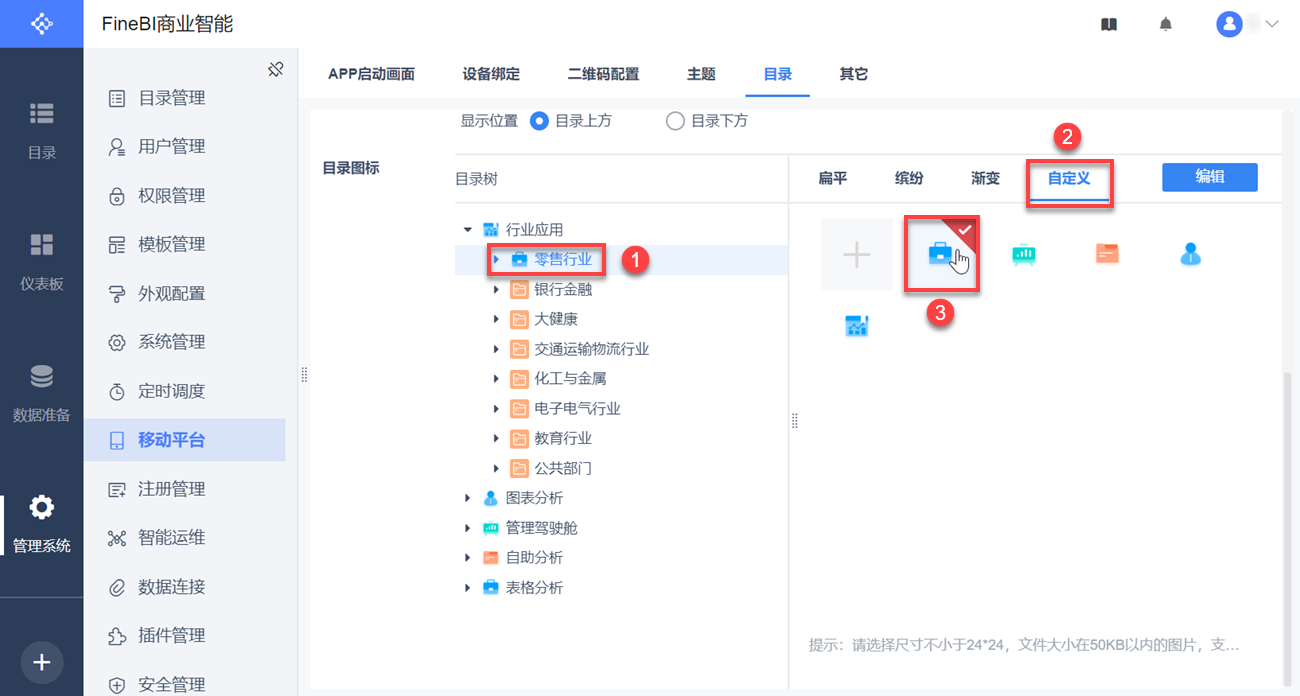The image size is (1300, 696).
Task: Choose the orange card custom icon
Action: pyautogui.click(x=1106, y=254)
